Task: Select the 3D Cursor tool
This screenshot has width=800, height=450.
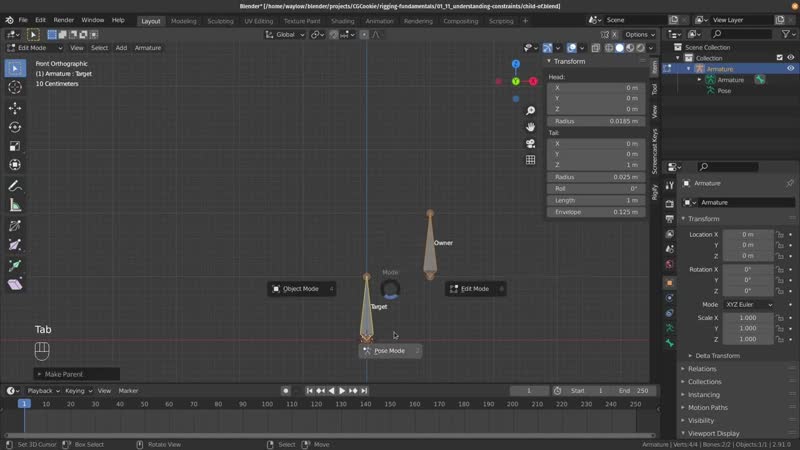Action: point(15,87)
